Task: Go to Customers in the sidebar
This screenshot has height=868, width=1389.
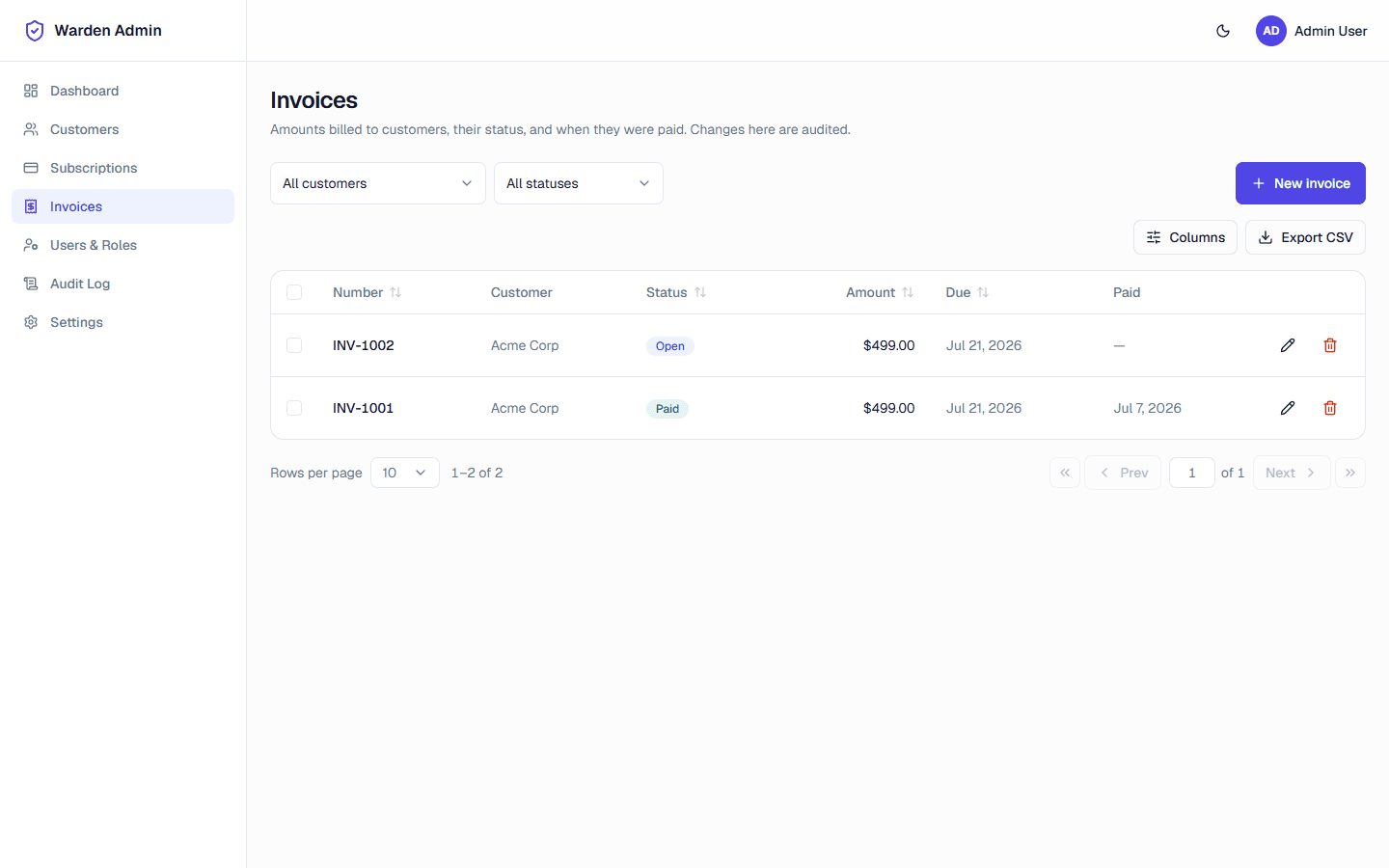Action: click(x=123, y=129)
